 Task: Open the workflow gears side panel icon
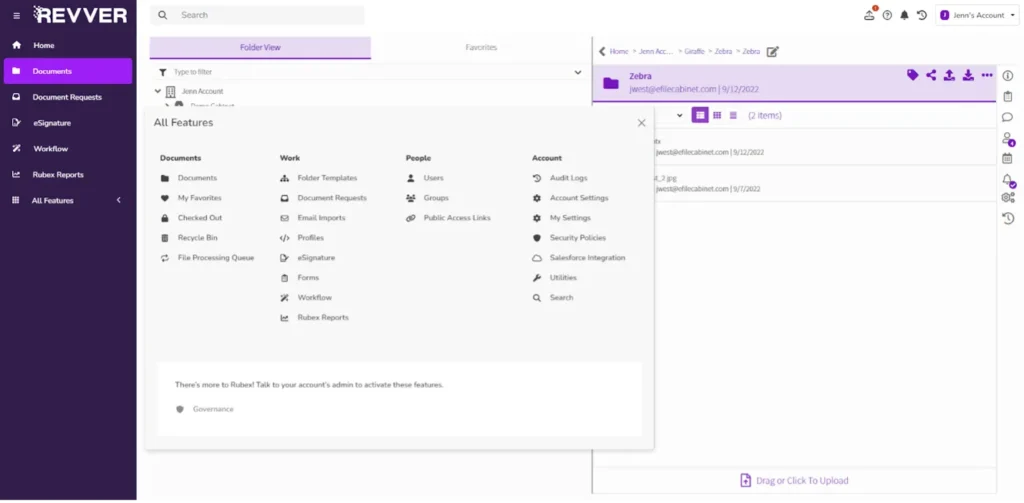pos(1008,197)
